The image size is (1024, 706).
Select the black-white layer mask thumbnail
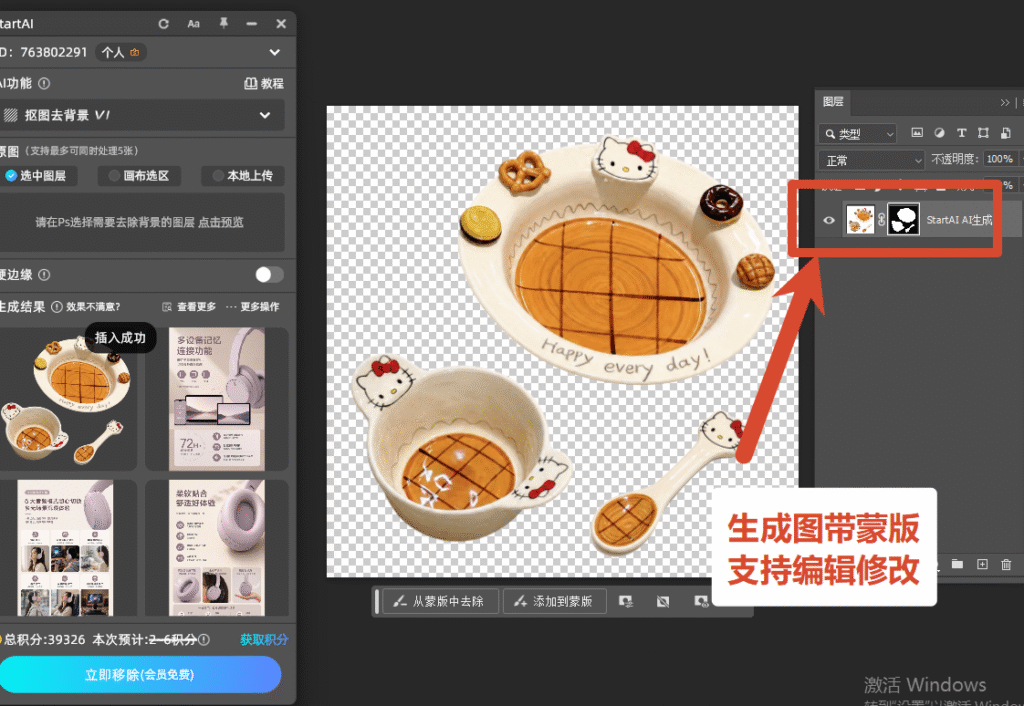[904, 219]
